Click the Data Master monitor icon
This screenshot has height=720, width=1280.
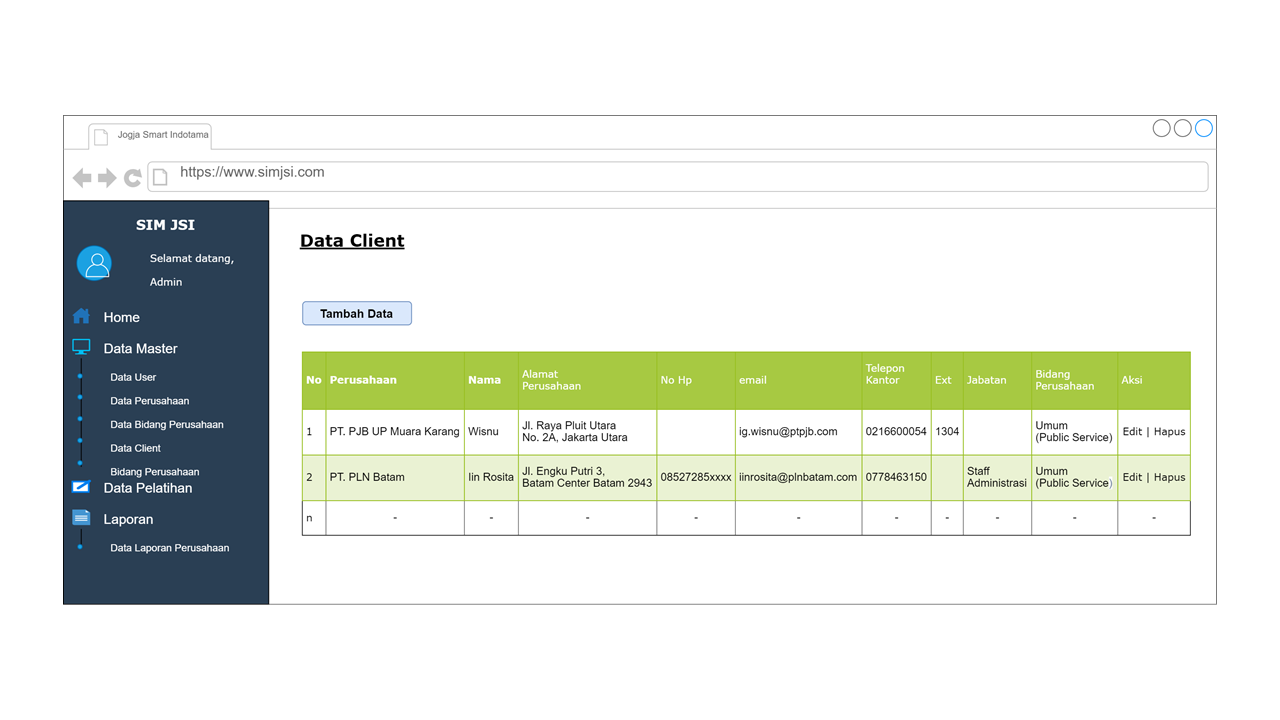point(81,347)
